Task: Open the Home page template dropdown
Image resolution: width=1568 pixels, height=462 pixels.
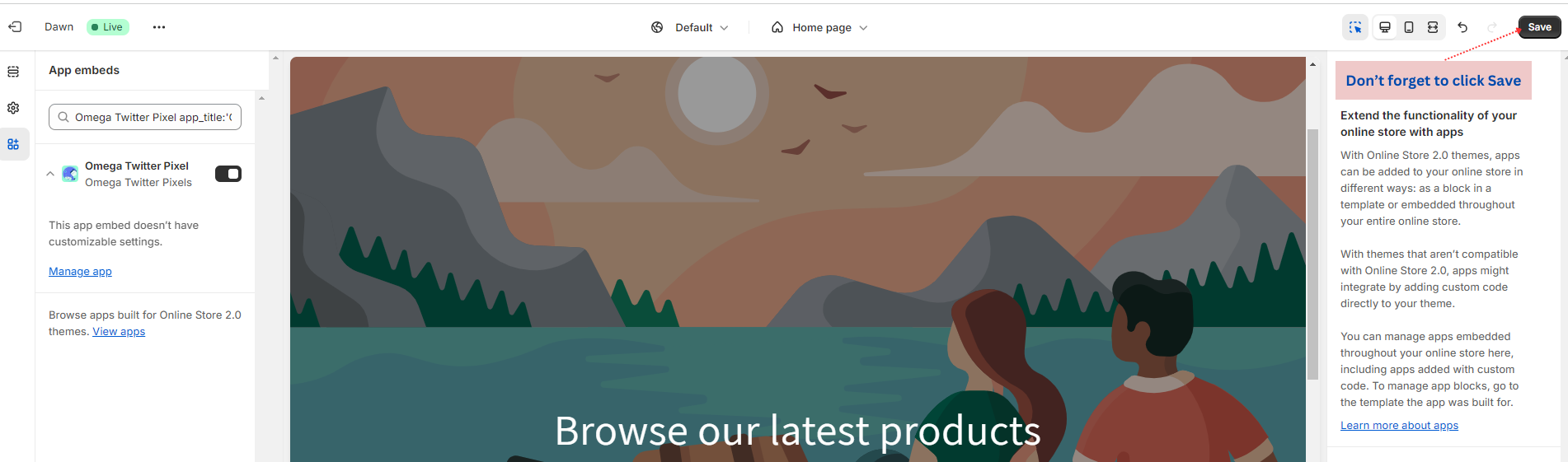Action: point(820,27)
